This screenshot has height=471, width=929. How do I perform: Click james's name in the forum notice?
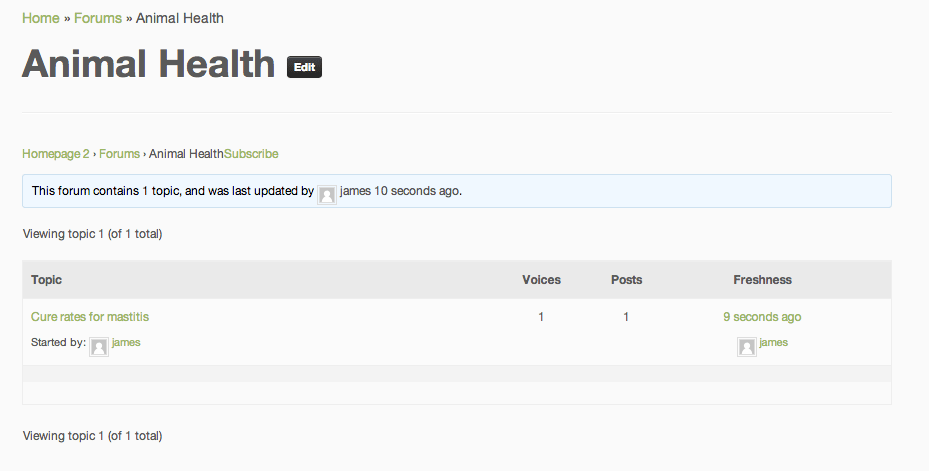355,190
